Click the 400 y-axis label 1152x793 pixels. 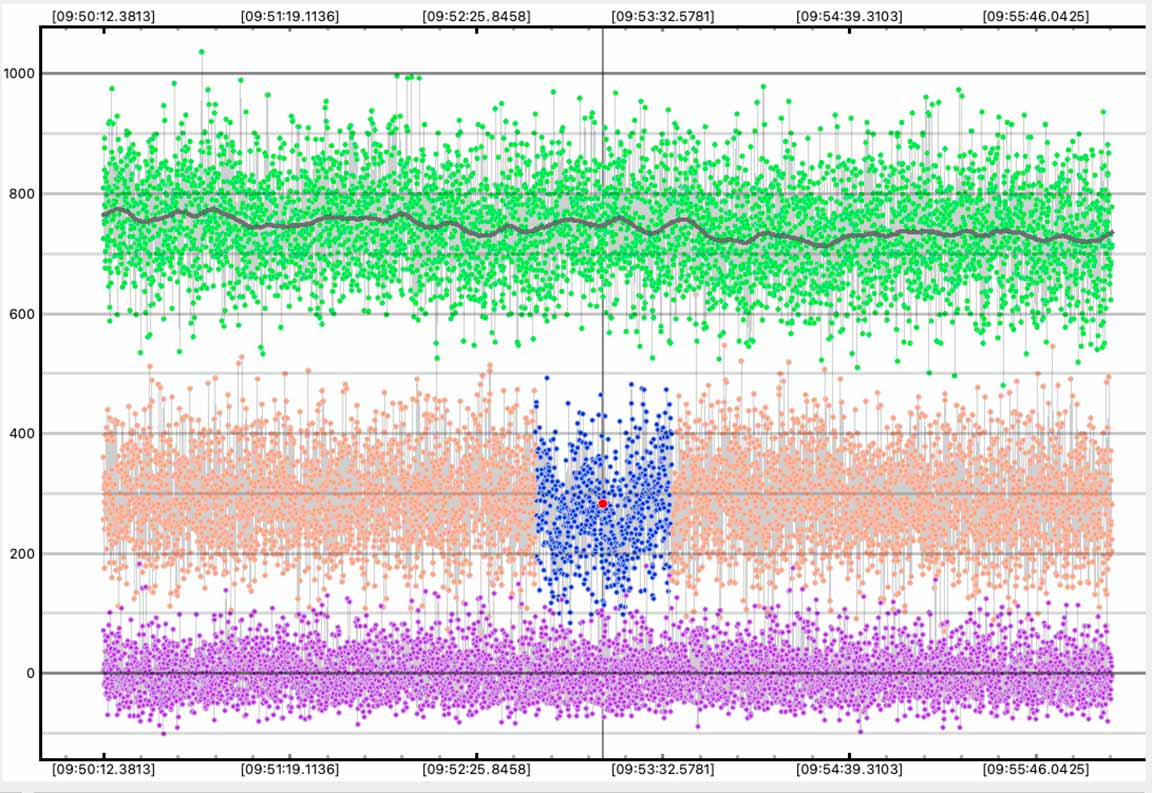coord(22,434)
